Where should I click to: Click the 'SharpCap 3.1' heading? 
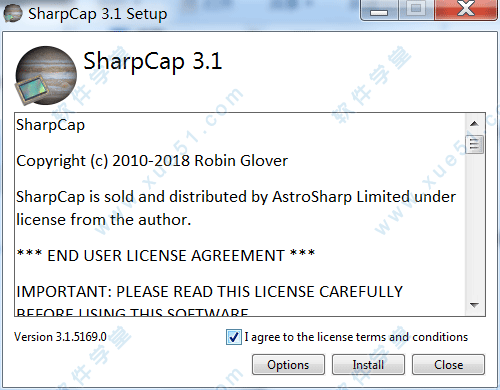[x=153, y=62]
